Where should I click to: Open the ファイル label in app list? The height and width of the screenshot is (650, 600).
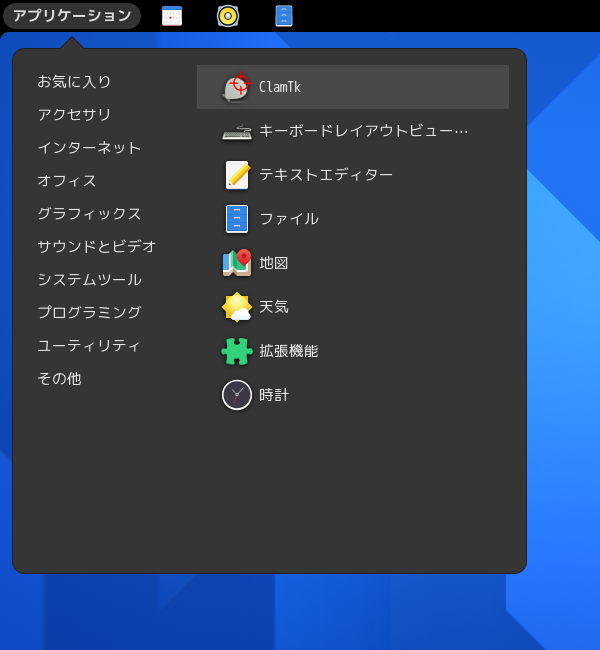[x=289, y=219]
